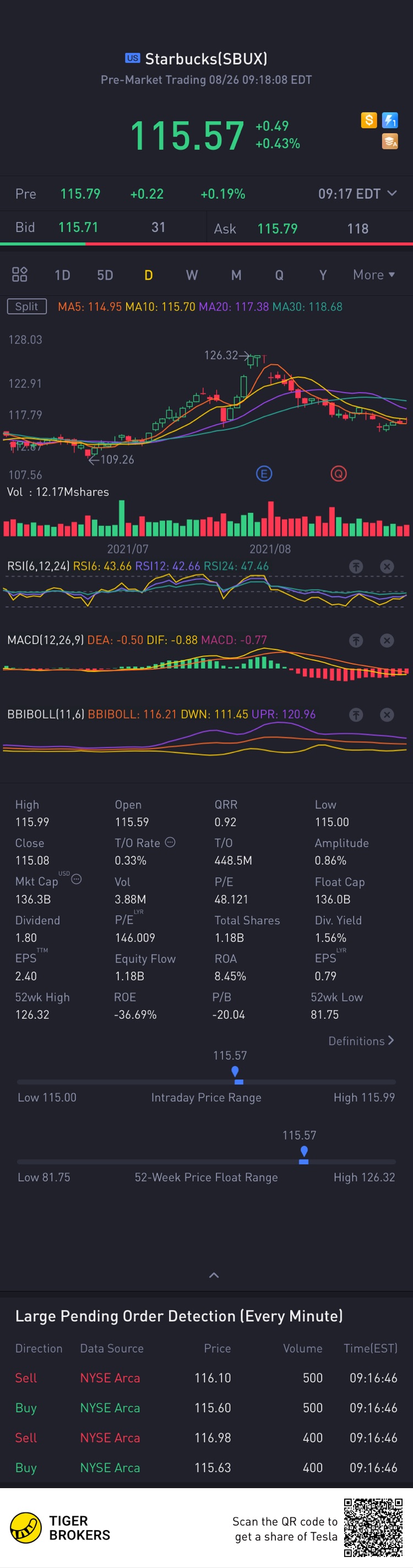Screen dimensions: 413x1568
Task: Tap the orange dollar sign badge icon
Action: [x=368, y=120]
